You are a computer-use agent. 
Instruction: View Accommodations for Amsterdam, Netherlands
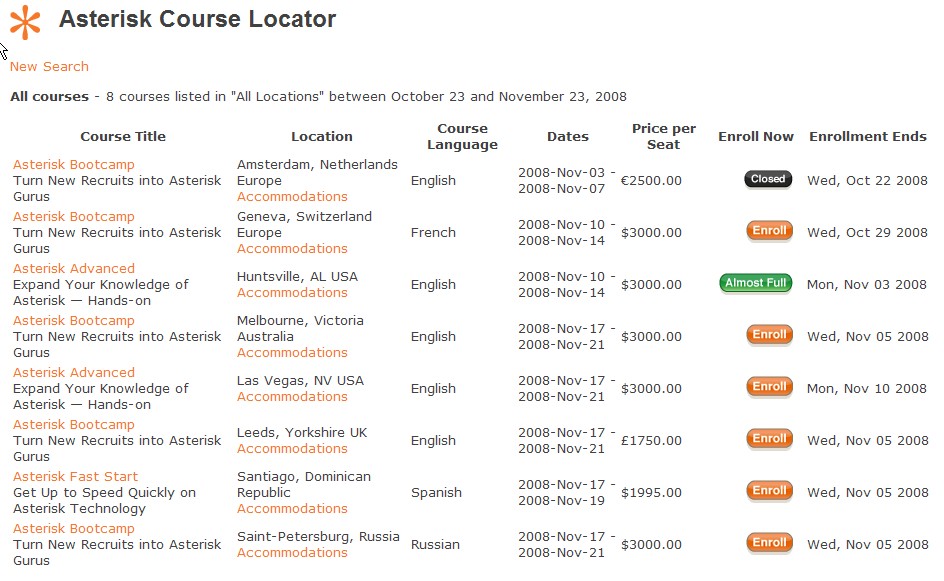click(x=292, y=196)
